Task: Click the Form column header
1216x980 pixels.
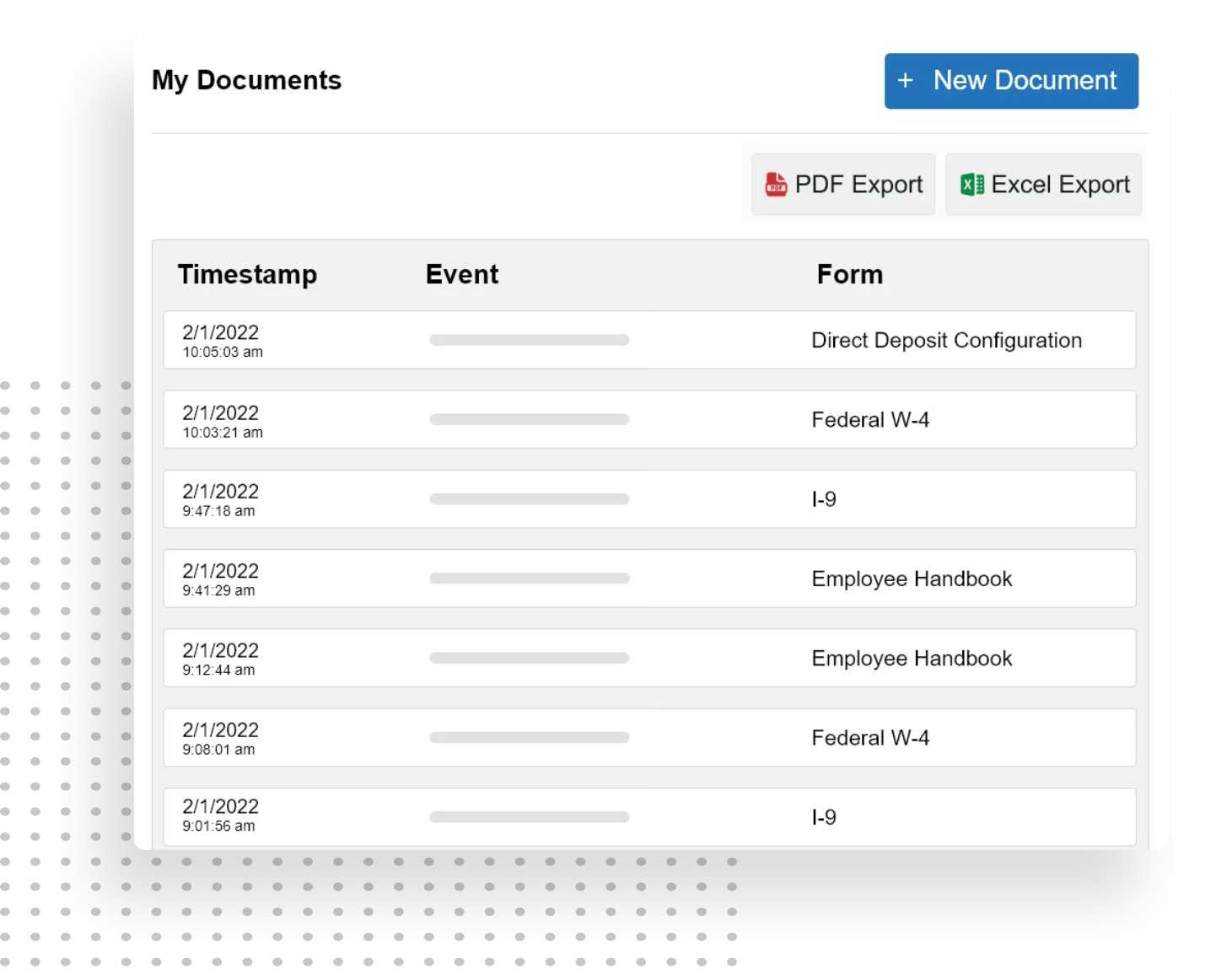Action: click(x=850, y=275)
